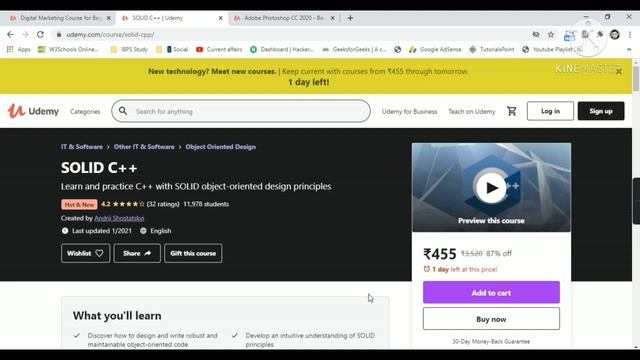Open the Google AdSense bookmark
640x360 pixels.
tap(435, 49)
